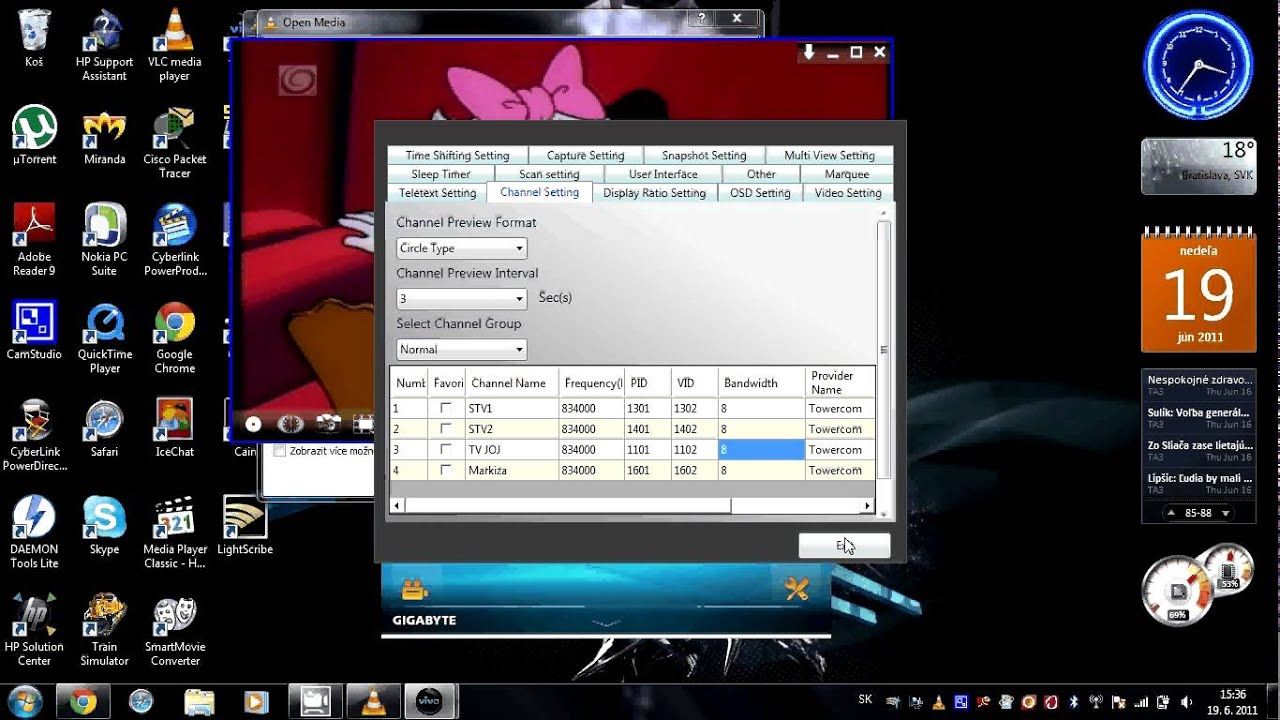The width and height of the screenshot is (1280, 720).
Task: Open the Windows Start menu
Action: 24,701
